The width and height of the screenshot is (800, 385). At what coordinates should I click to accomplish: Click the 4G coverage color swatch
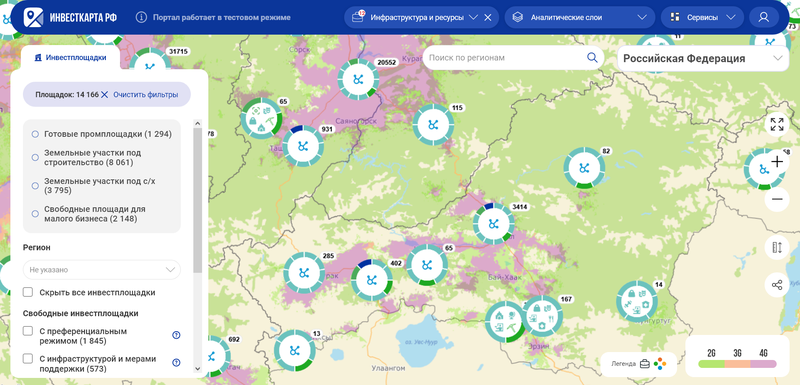click(764, 364)
